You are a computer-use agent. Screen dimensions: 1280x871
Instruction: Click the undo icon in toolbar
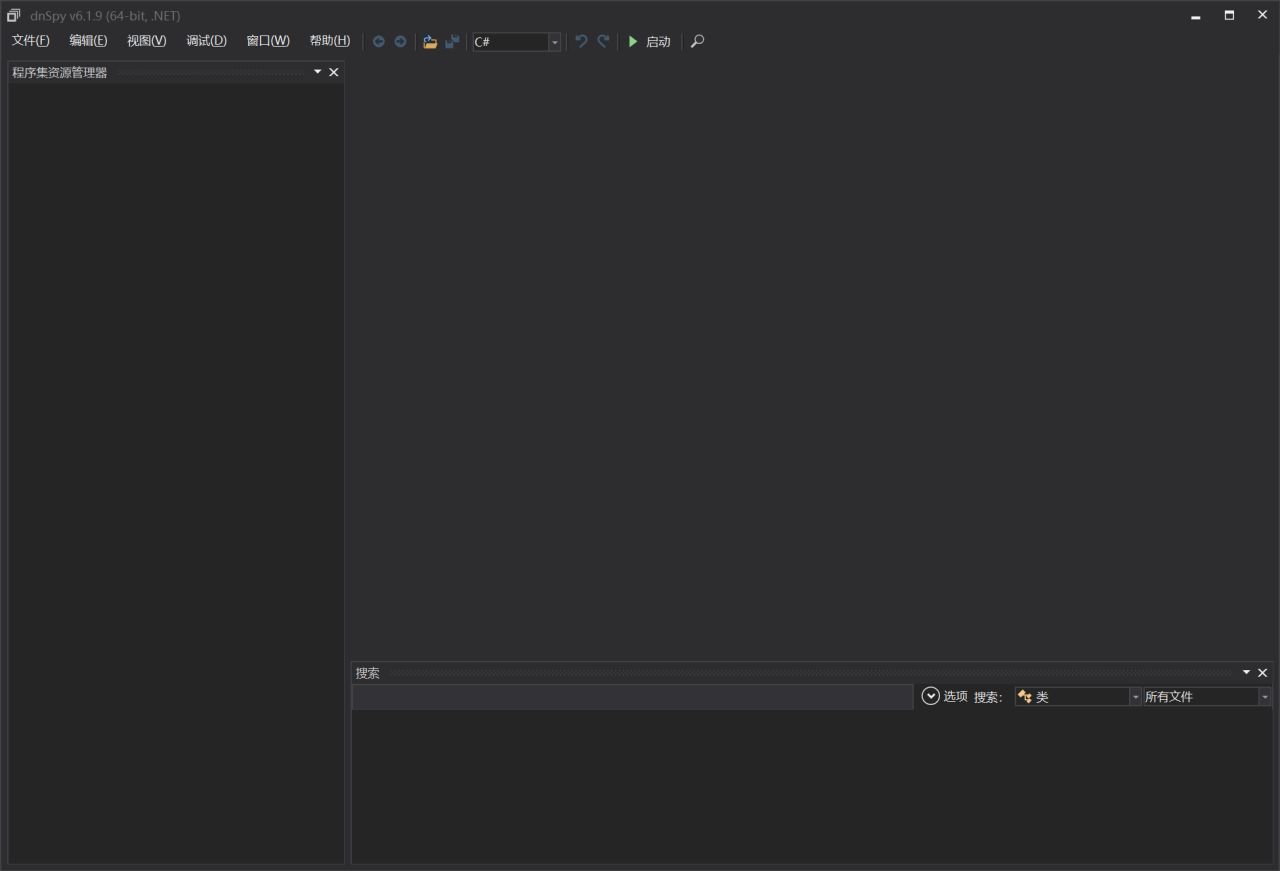coord(581,42)
